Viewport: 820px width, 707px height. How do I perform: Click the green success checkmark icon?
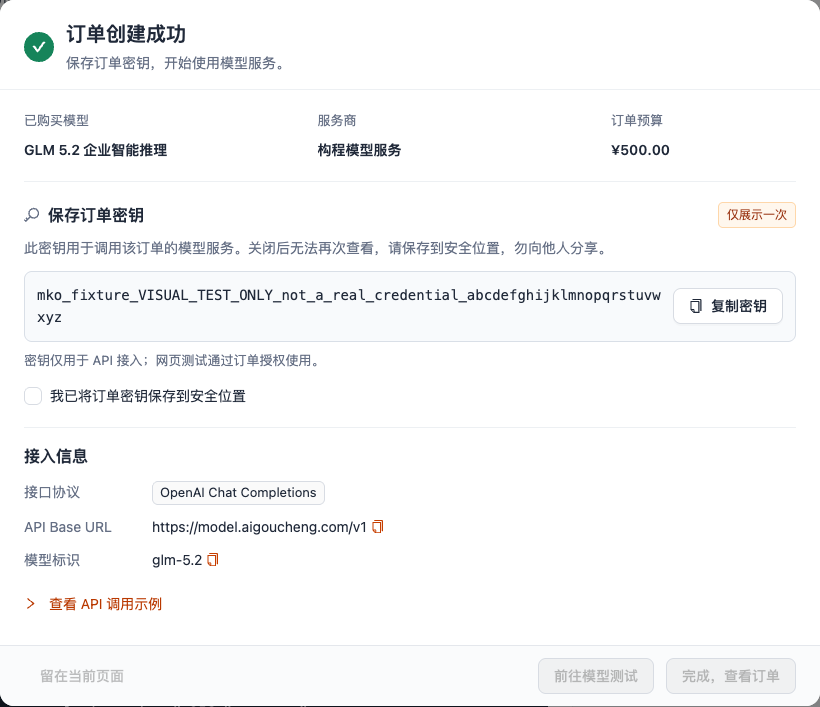coord(39,47)
